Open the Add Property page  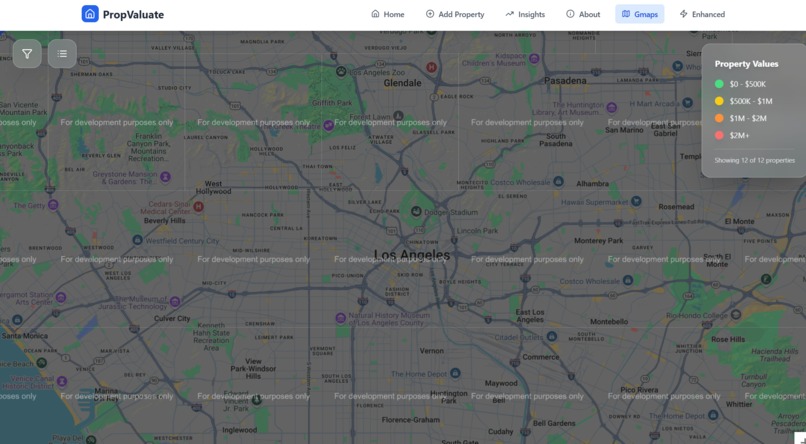click(455, 14)
